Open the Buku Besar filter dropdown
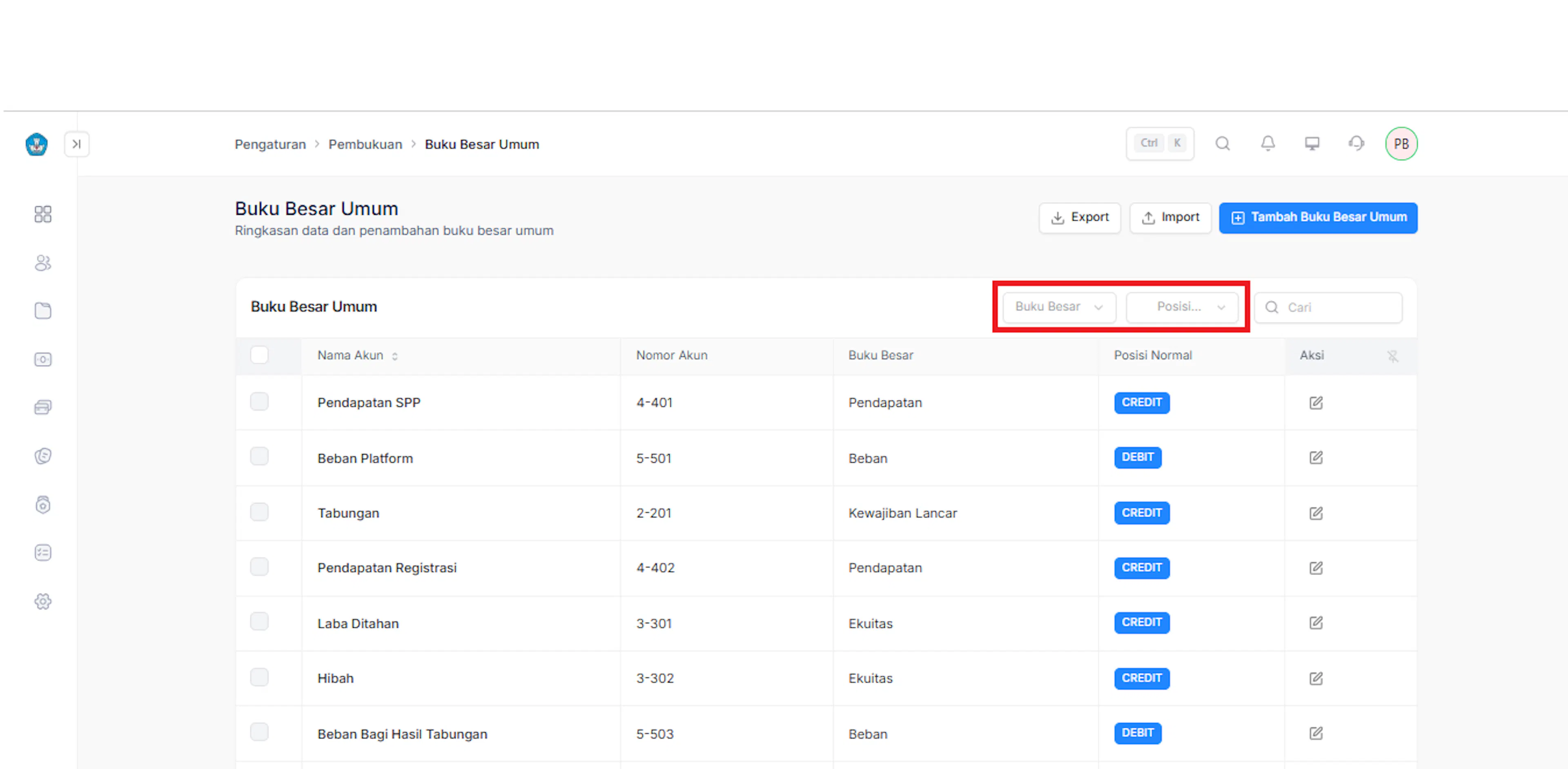Image resolution: width=1568 pixels, height=769 pixels. pyautogui.click(x=1059, y=307)
